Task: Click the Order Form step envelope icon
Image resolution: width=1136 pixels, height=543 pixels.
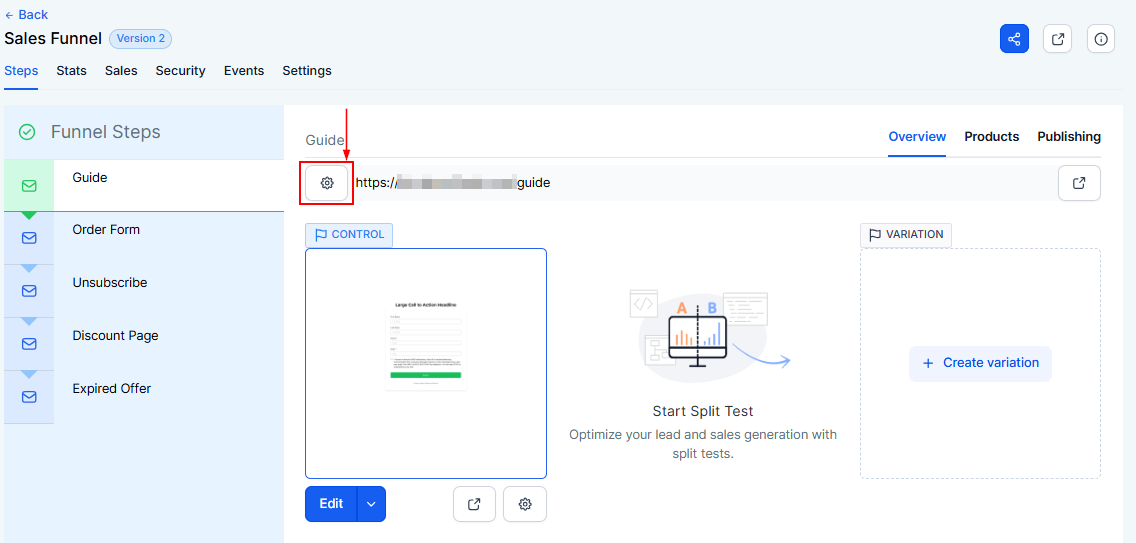Action: 29,238
